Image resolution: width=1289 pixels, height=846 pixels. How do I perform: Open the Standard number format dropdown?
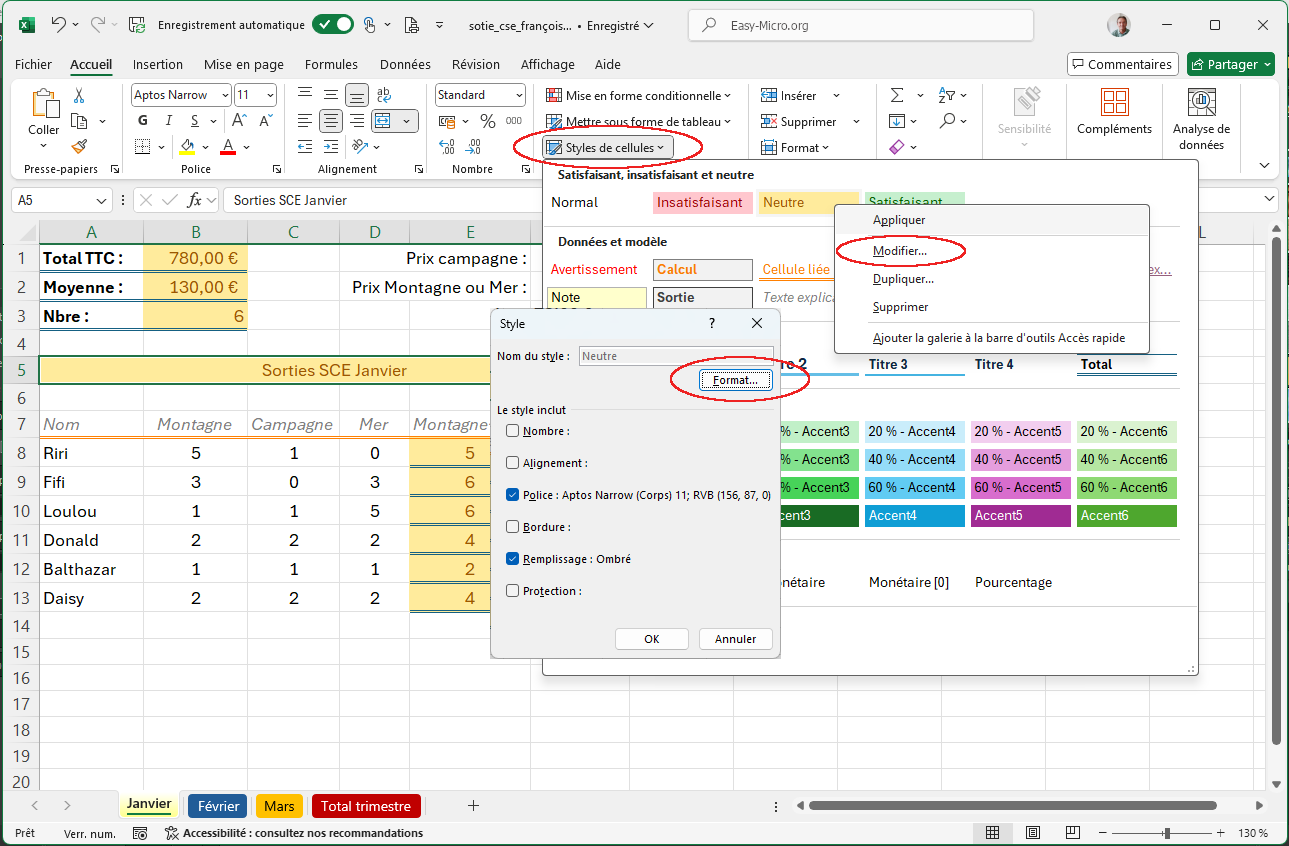coord(518,95)
